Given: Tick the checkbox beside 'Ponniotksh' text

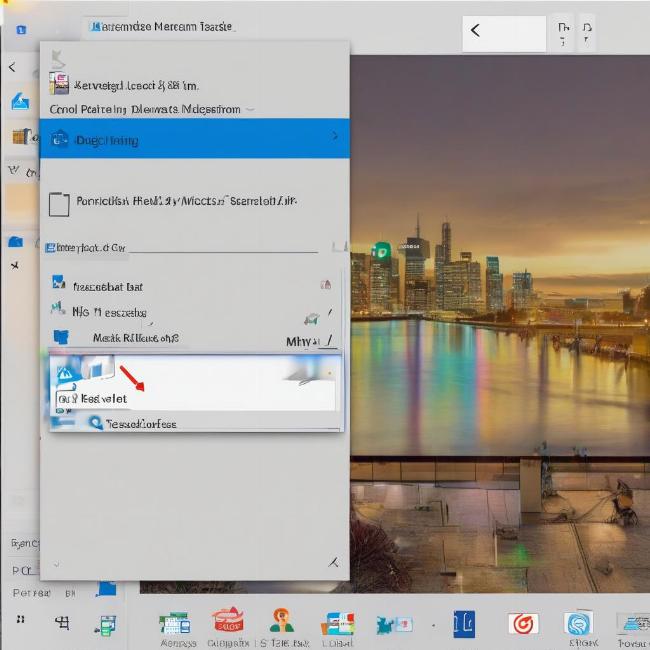Looking at the screenshot, I should (59, 204).
